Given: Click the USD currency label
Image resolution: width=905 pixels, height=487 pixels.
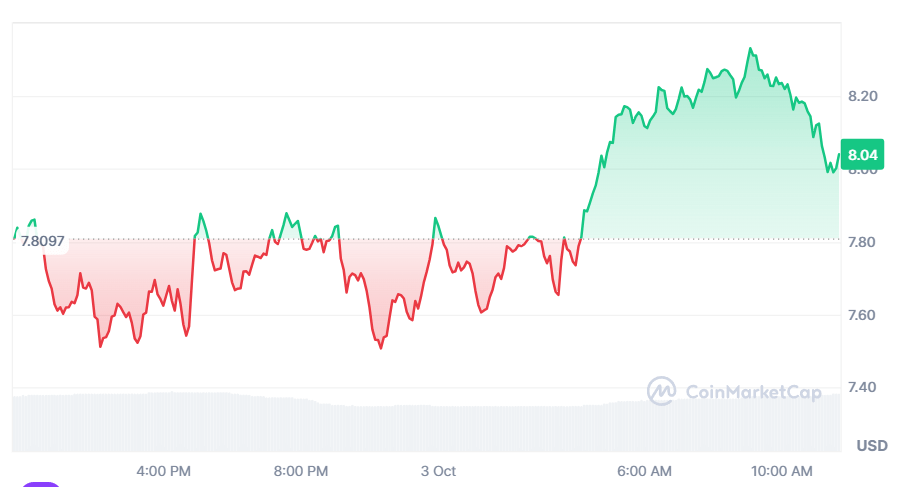Looking at the screenshot, I should [x=872, y=445].
